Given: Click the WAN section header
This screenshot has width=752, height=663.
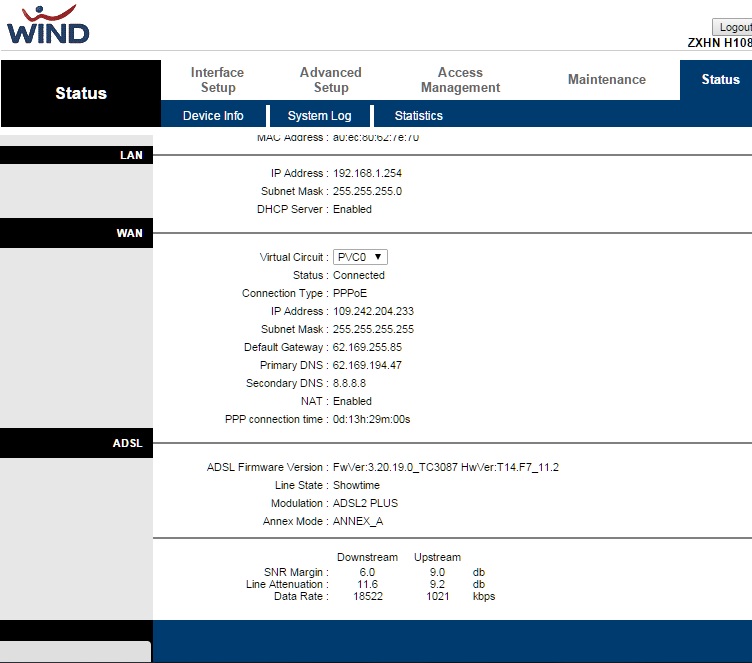Looking at the screenshot, I should (x=77, y=233).
